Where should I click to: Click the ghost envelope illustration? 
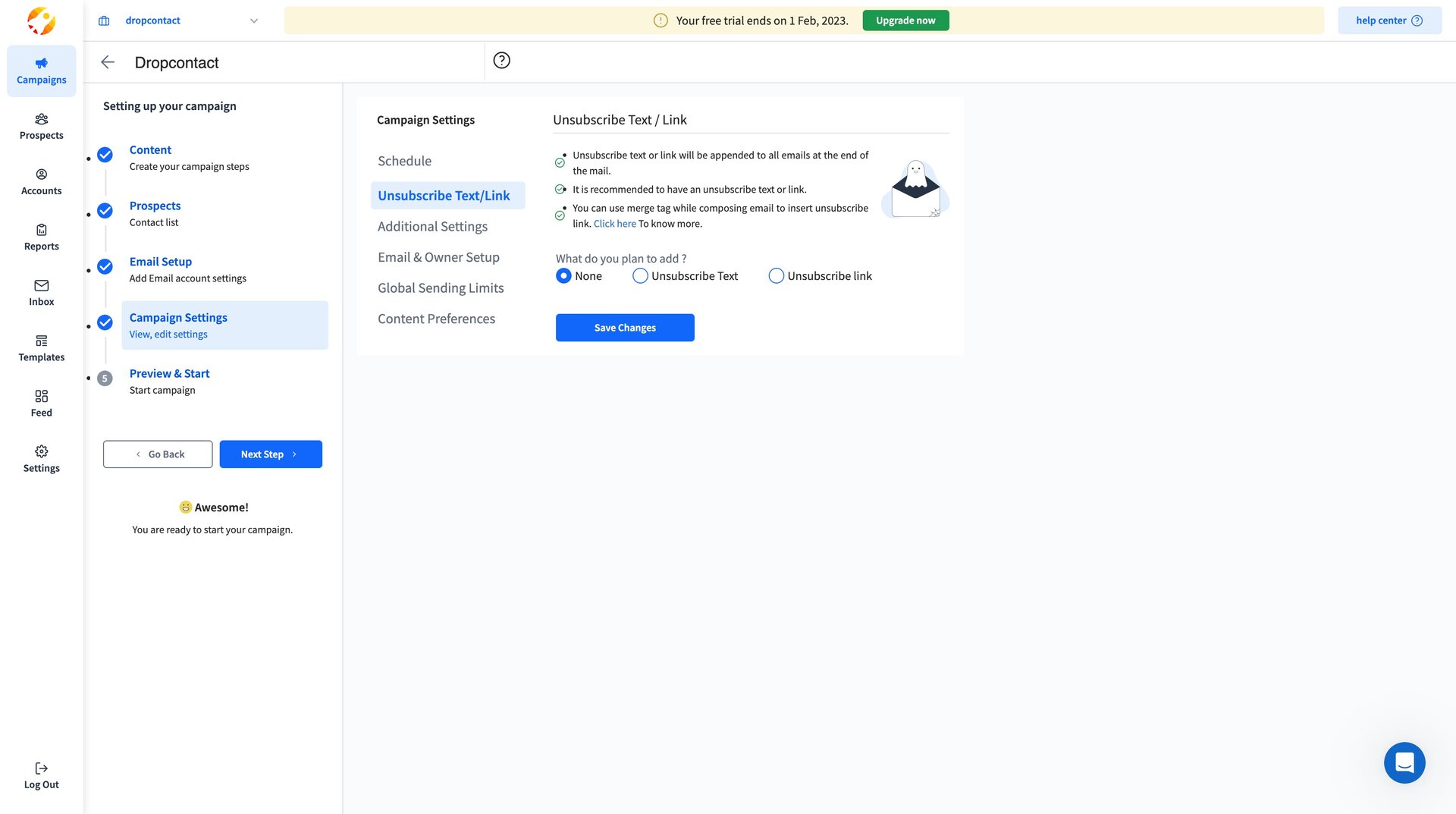pos(915,189)
